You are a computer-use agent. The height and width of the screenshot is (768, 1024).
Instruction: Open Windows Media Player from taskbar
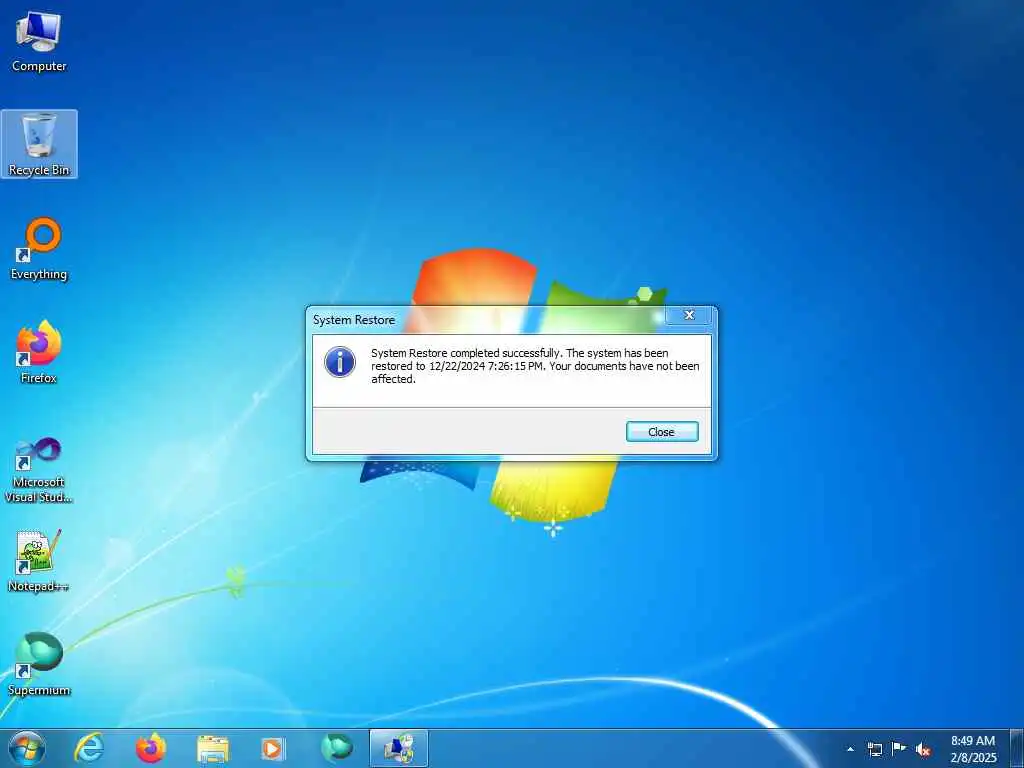(x=273, y=748)
